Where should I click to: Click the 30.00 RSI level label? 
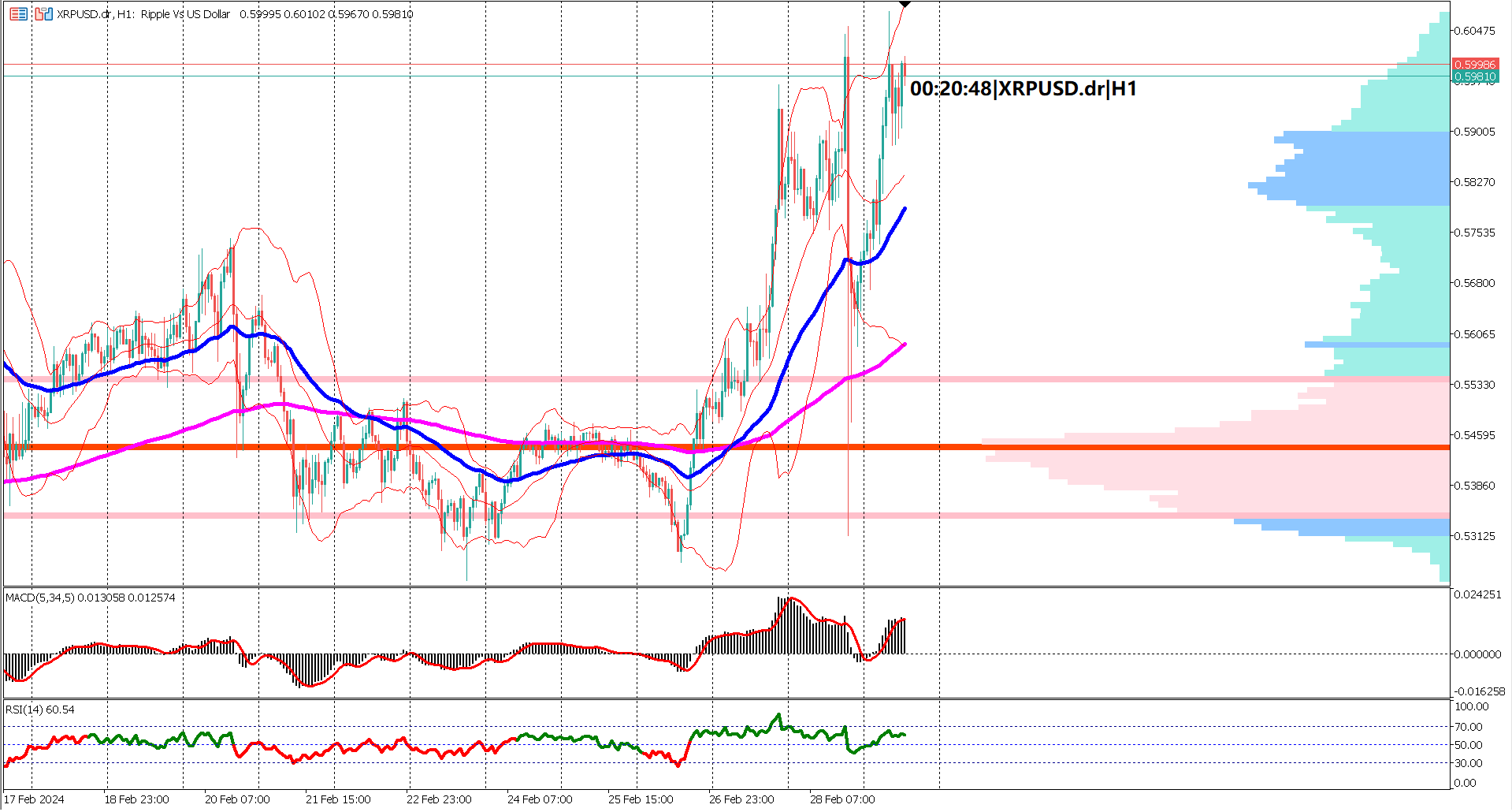coord(1469,763)
